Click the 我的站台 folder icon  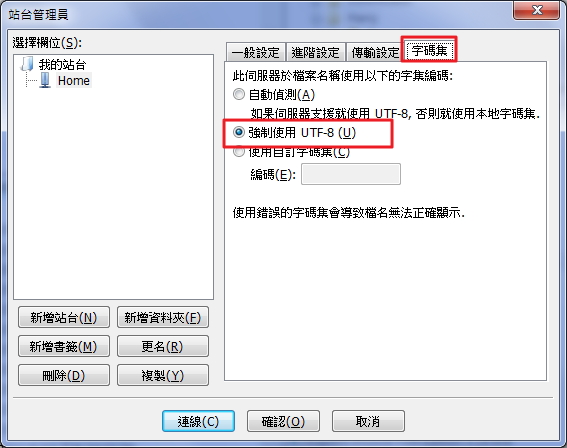point(27,64)
